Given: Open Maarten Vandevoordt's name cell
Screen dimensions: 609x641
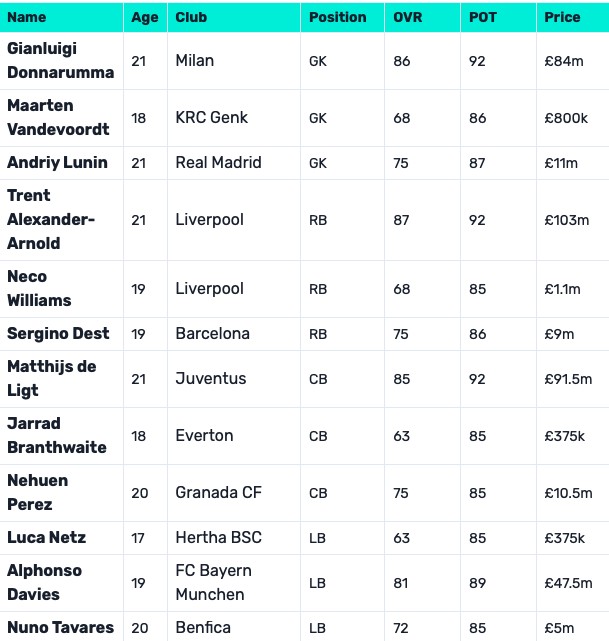Looking at the screenshot, I should click(x=58, y=117).
